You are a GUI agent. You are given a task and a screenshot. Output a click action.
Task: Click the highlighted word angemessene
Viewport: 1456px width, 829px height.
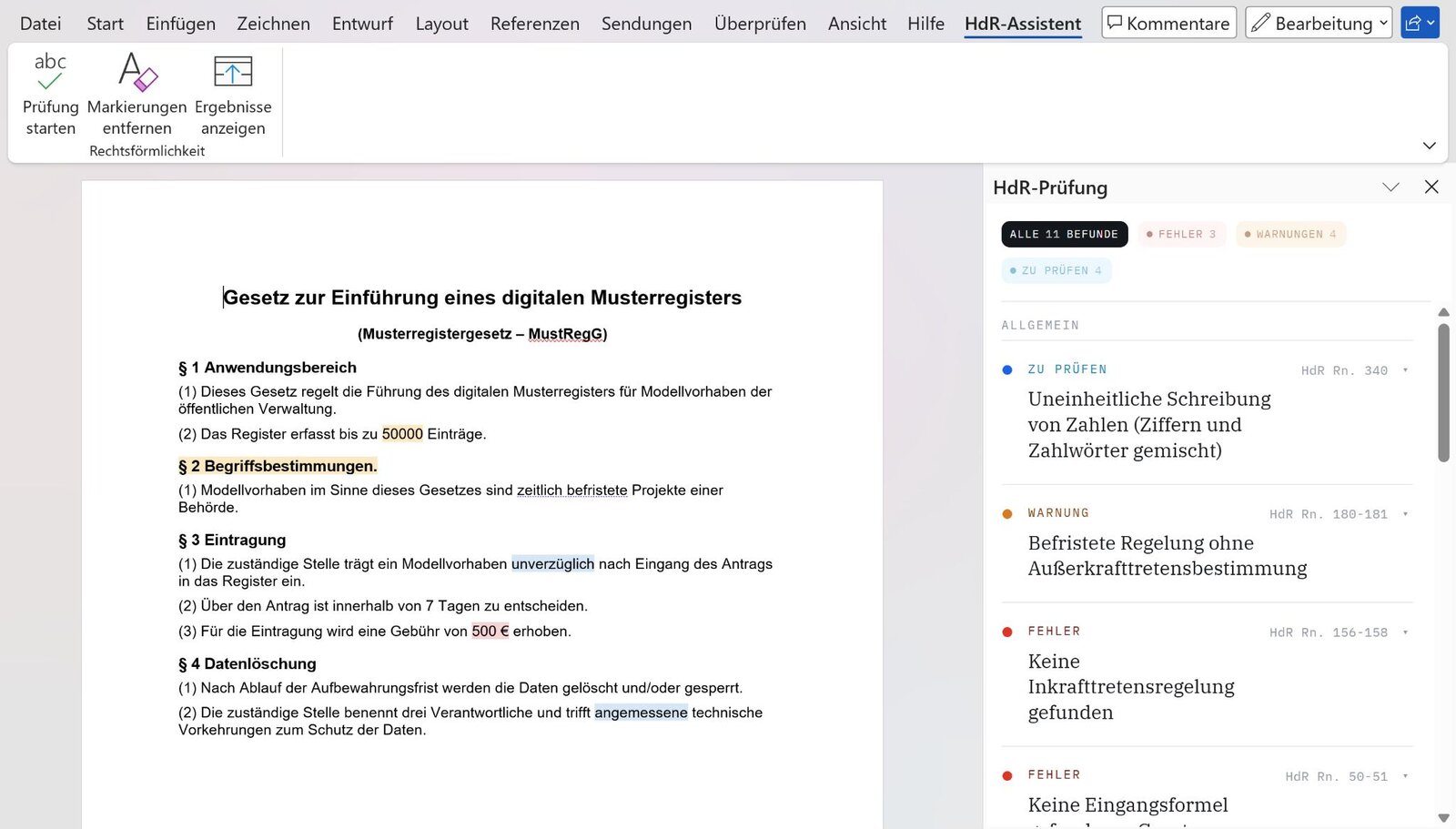pos(641,713)
